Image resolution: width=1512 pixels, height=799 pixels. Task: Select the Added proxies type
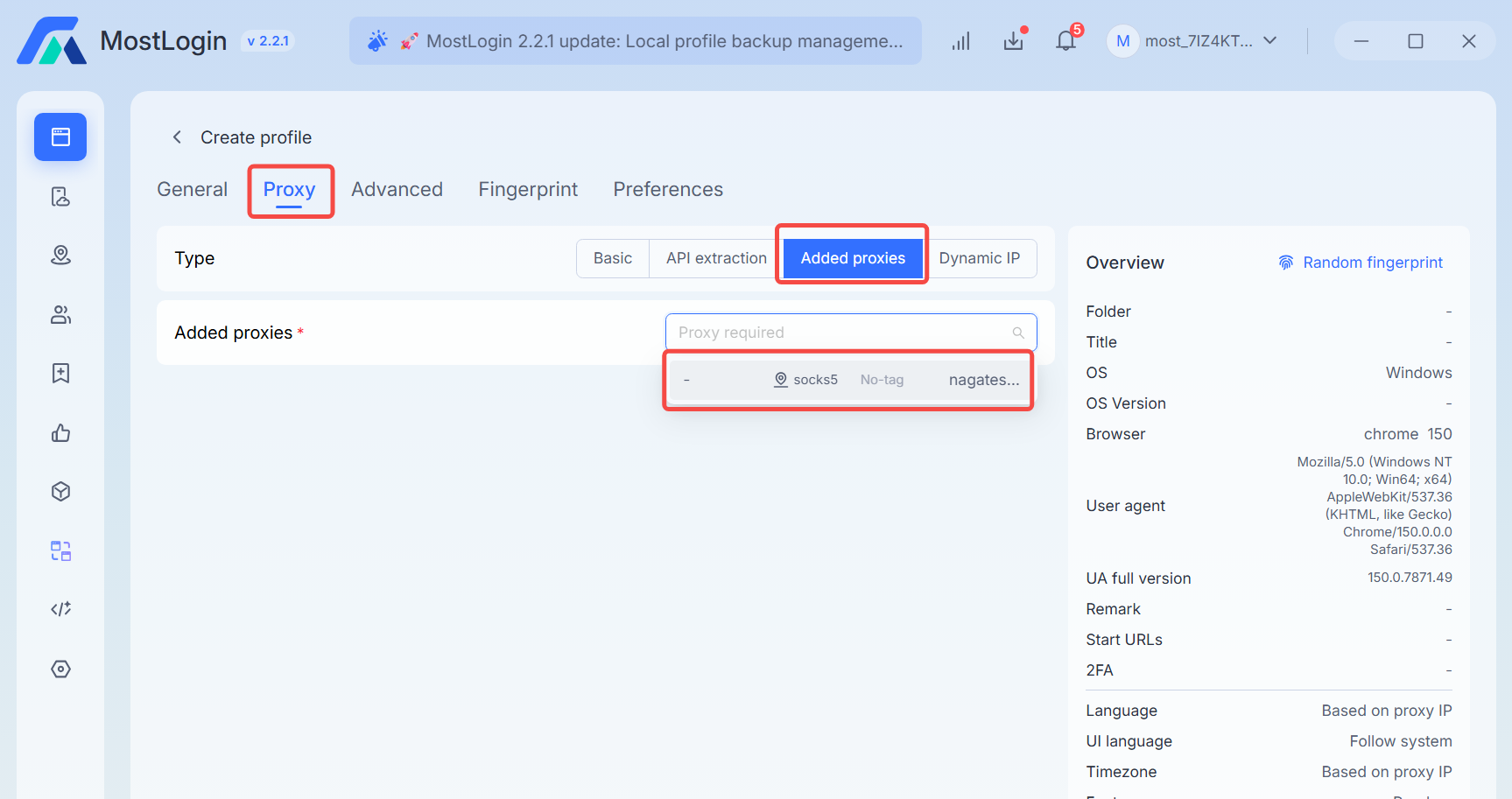853,258
